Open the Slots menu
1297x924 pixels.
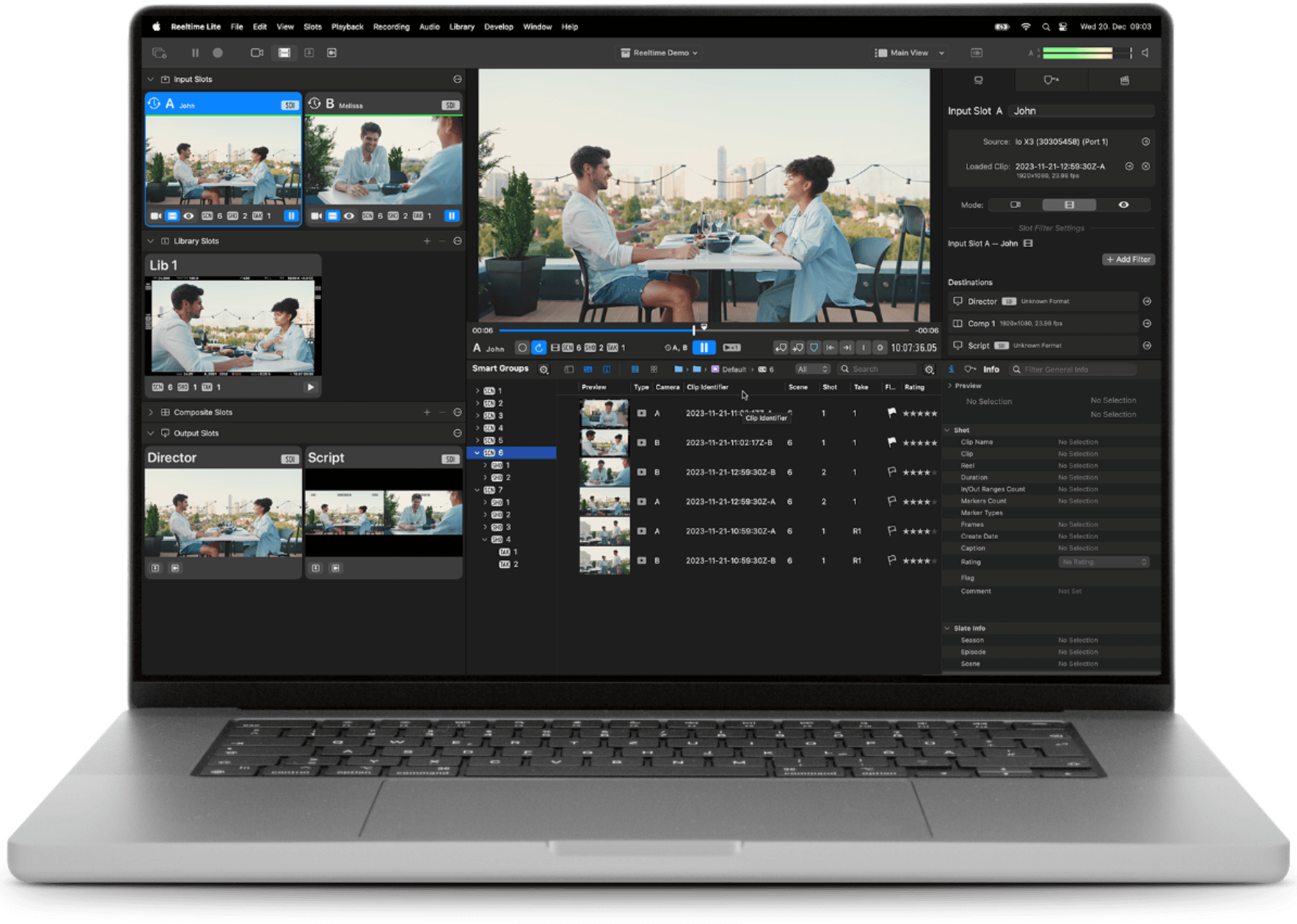pyautogui.click(x=312, y=27)
